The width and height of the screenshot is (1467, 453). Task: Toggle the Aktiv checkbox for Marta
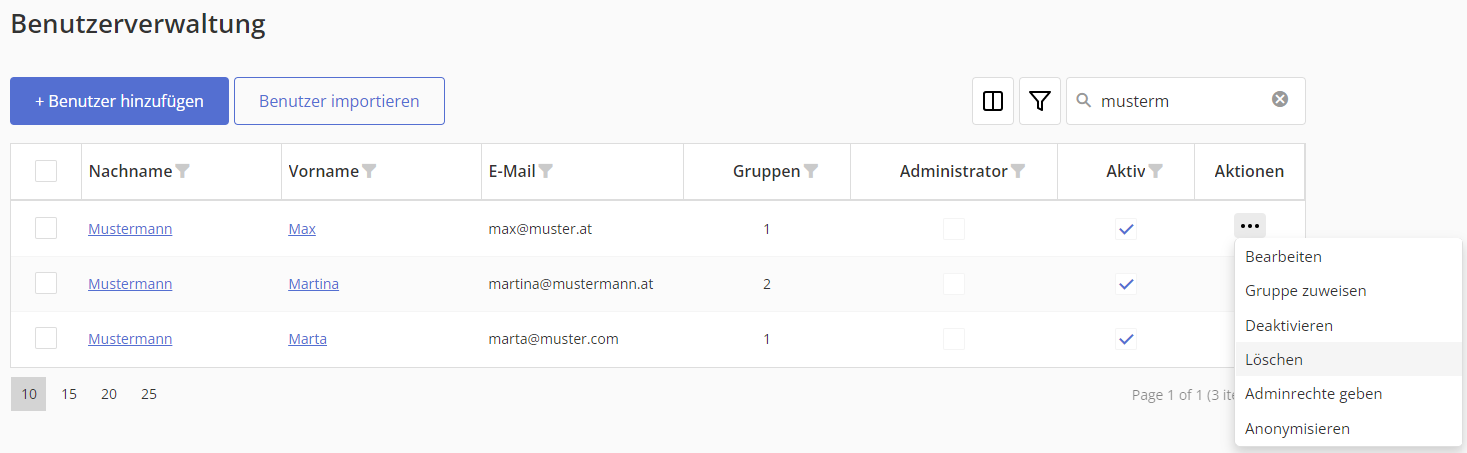1126,339
